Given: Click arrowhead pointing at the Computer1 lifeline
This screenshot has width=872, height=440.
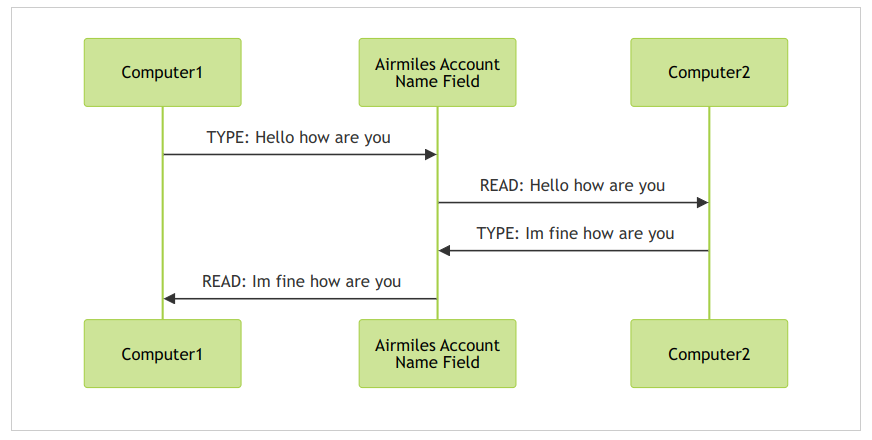Looking at the screenshot, I should pos(170,299).
